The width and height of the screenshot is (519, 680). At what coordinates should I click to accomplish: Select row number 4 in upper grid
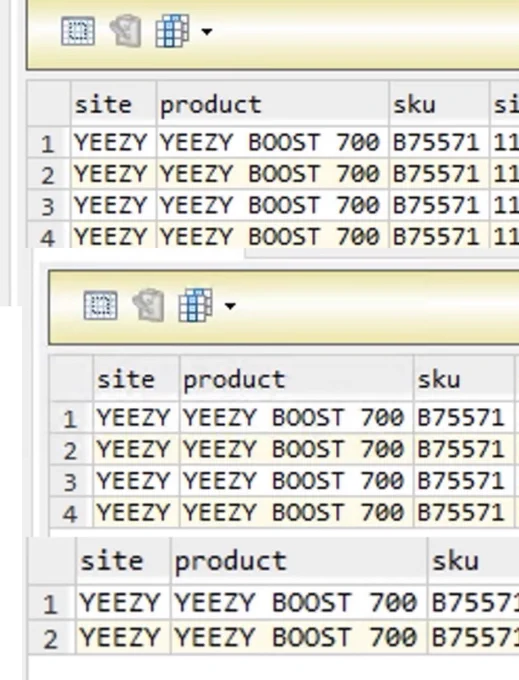pyautogui.click(x=49, y=236)
